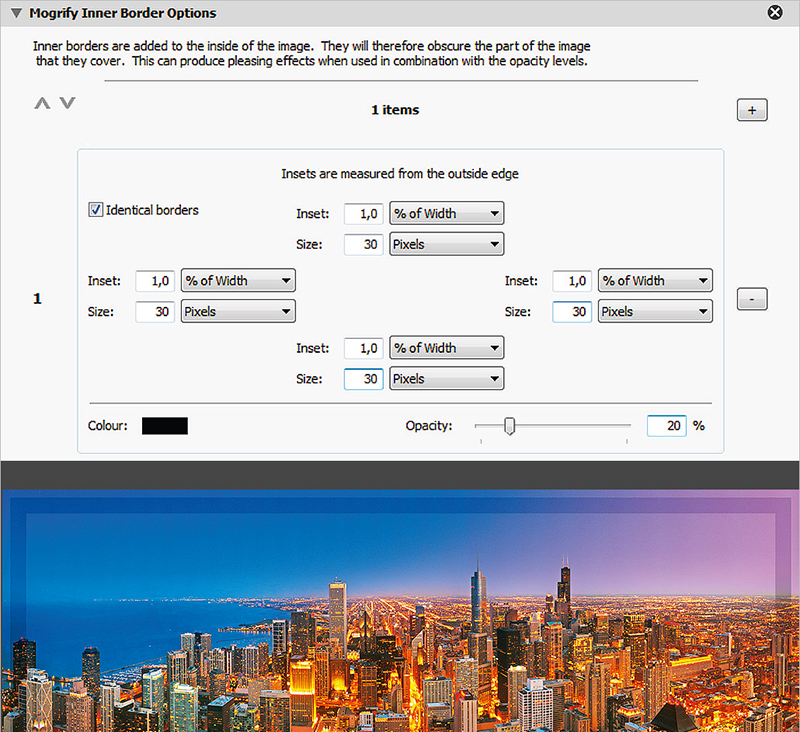
Task: Open the bottom Size Pixels dropdown
Action: pyautogui.click(x=446, y=379)
